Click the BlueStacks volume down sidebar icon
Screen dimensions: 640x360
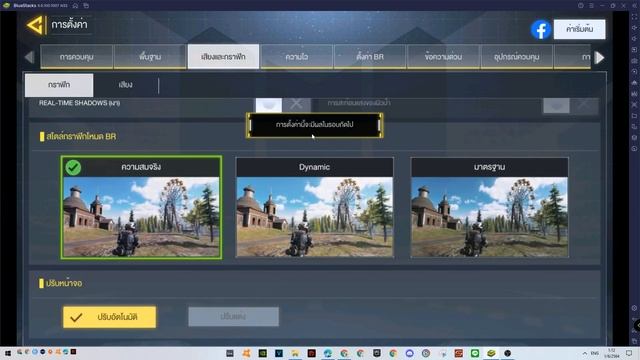coord(634,39)
